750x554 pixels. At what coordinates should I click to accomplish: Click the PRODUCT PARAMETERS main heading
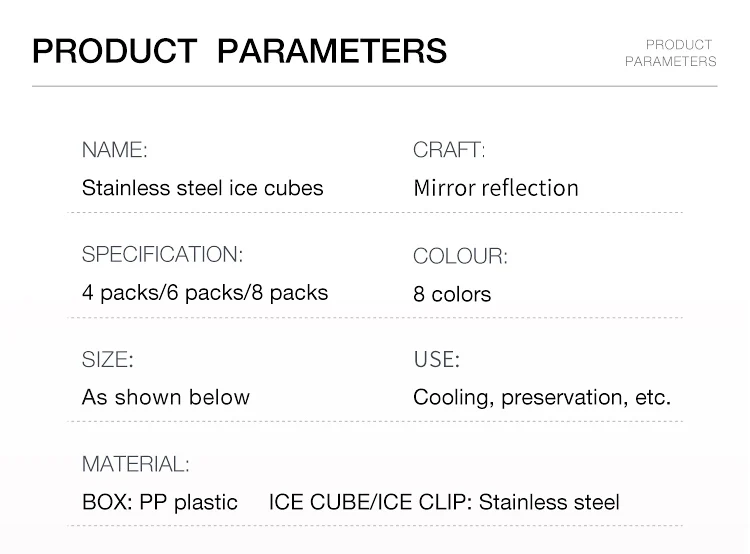pyautogui.click(x=240, y=51)
